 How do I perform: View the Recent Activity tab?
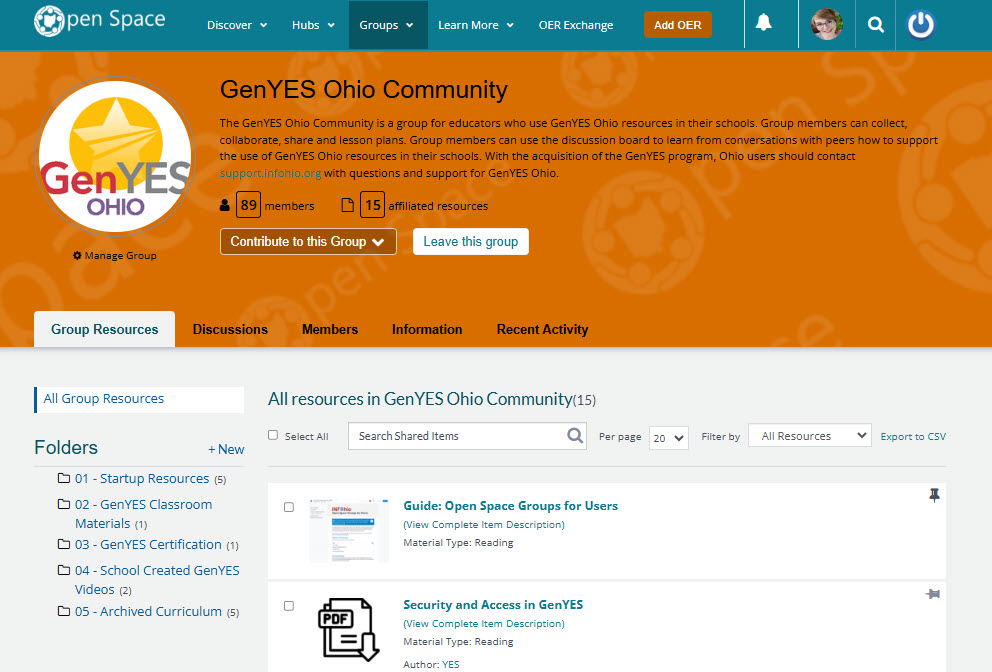click(x=542, y=329)
